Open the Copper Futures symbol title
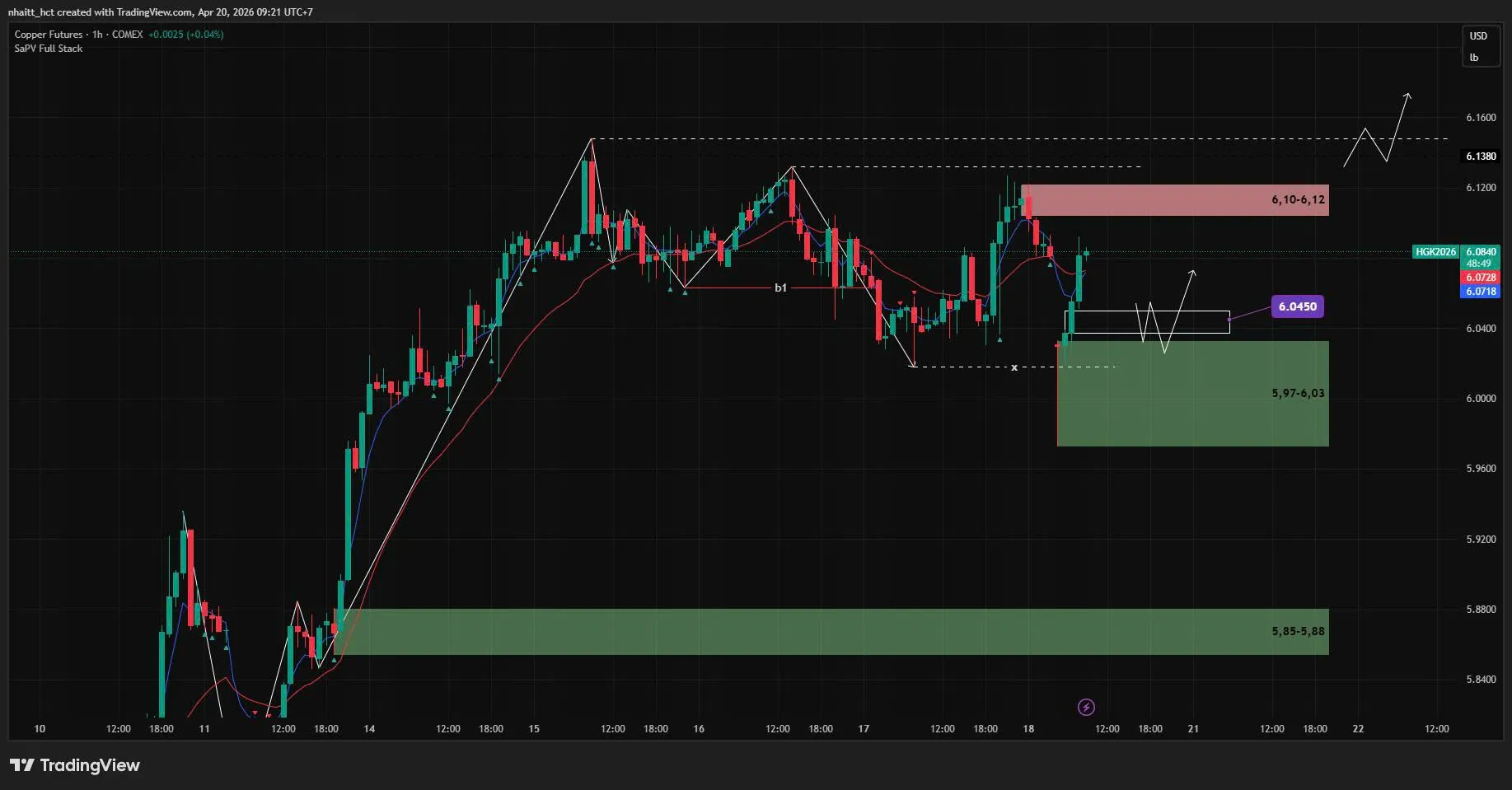This screenshot has width=1512, height=790. point(49,35)
